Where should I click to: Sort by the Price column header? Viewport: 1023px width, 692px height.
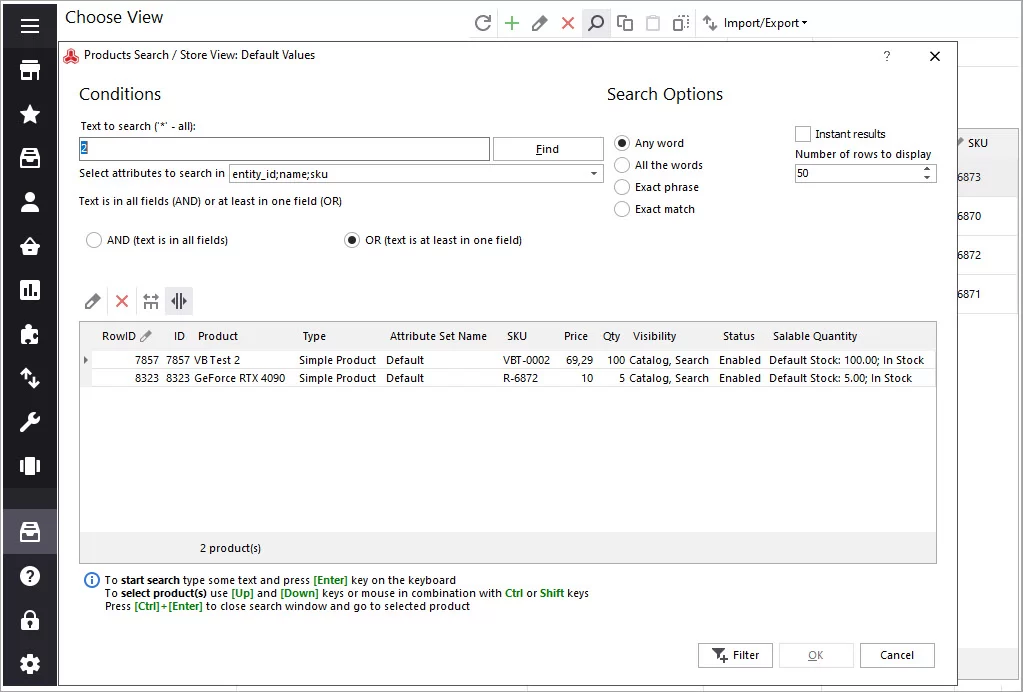point(575,337)
